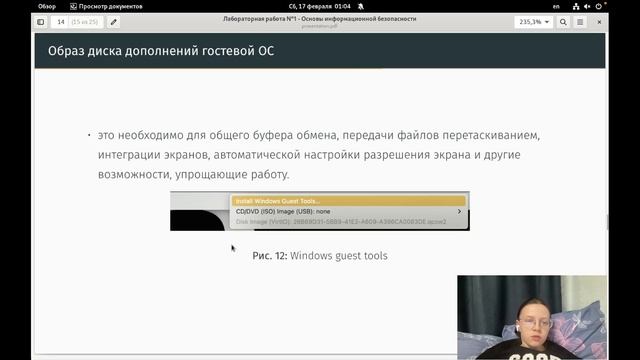This screenshot has height=360, width=640.
Task: Click the window title Лабораторная работа №1
Action: click(320, 19)
